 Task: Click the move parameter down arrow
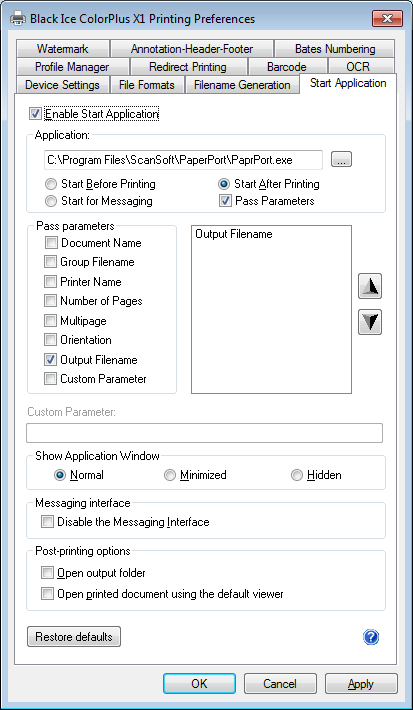tap(370, 322)
